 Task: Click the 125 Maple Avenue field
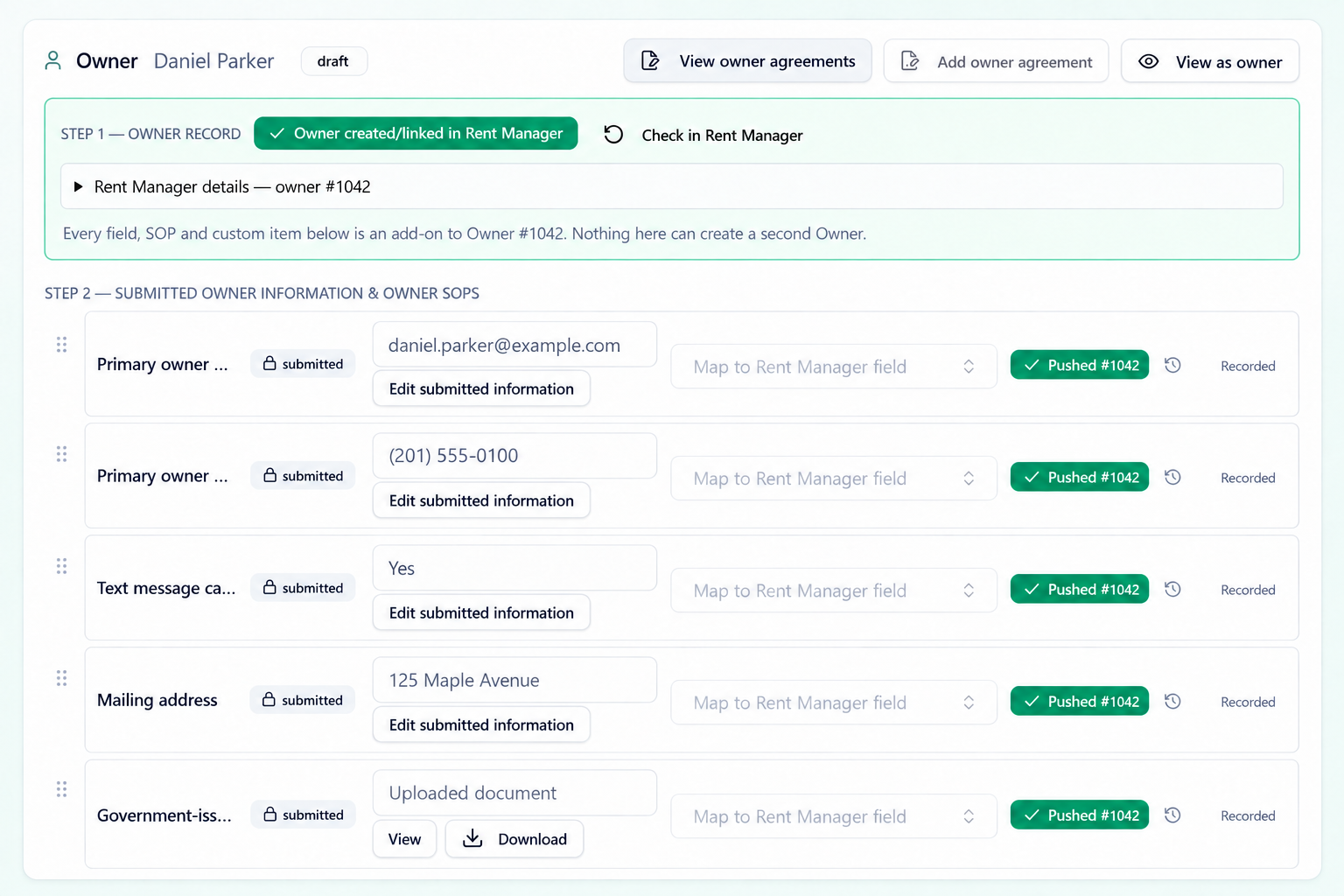pos(514,680)
